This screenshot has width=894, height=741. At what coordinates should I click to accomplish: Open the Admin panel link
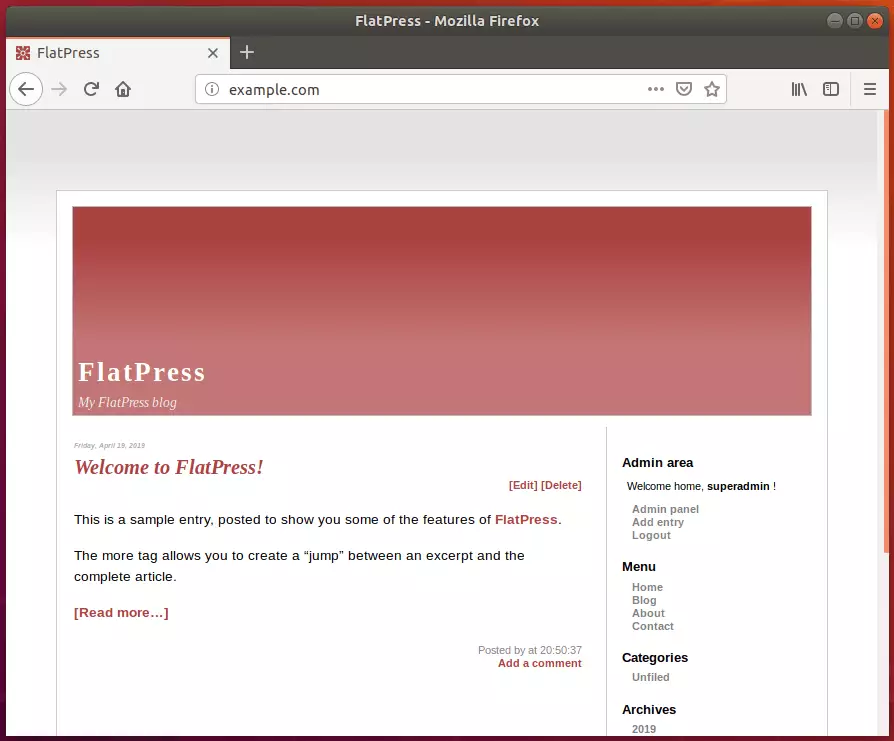[x=665, y=509]
